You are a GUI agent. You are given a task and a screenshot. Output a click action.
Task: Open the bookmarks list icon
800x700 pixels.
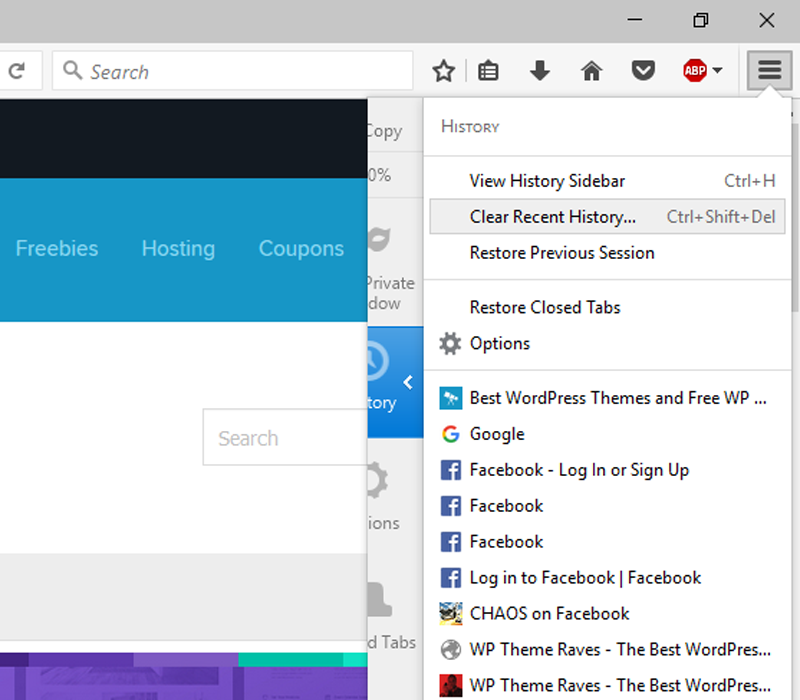(488, 71)
